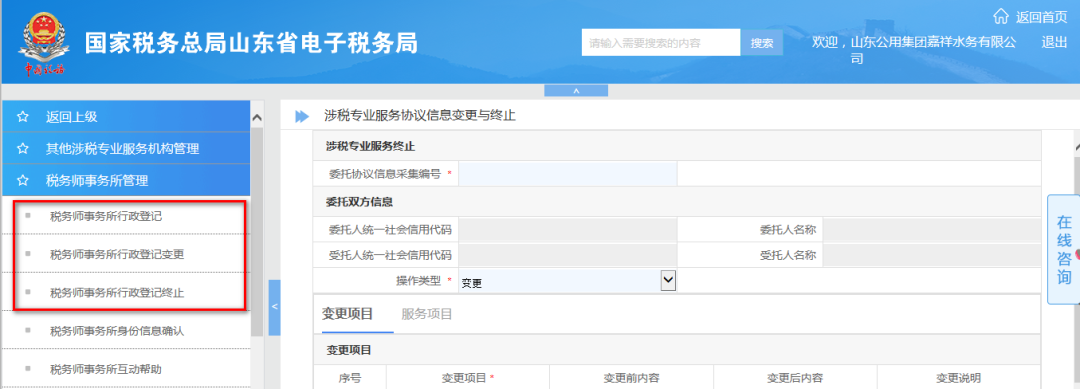Click the 返回首页 link
The height and width of the screenshot is (389, 1080).
1041,17
